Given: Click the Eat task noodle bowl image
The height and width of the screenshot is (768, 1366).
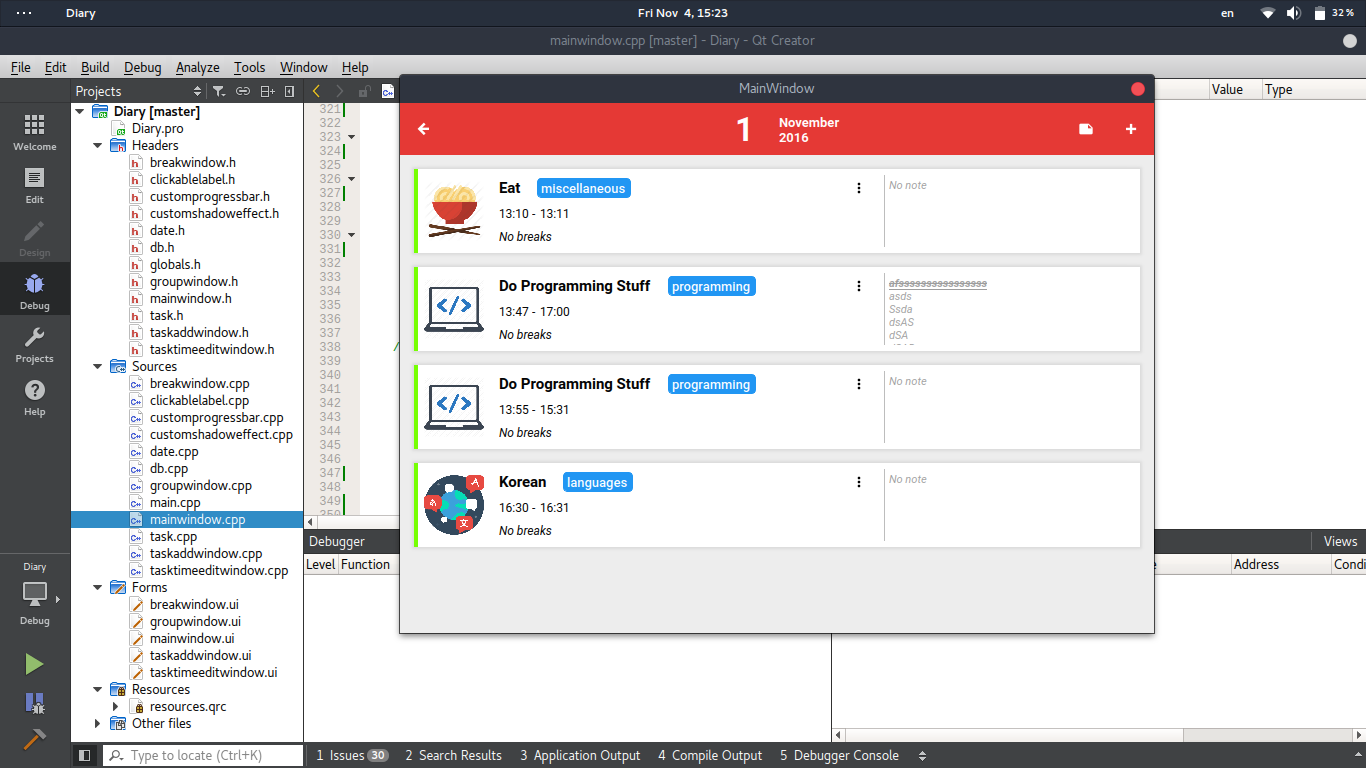Looking at the screenshot, I should (x=454, y=211).
